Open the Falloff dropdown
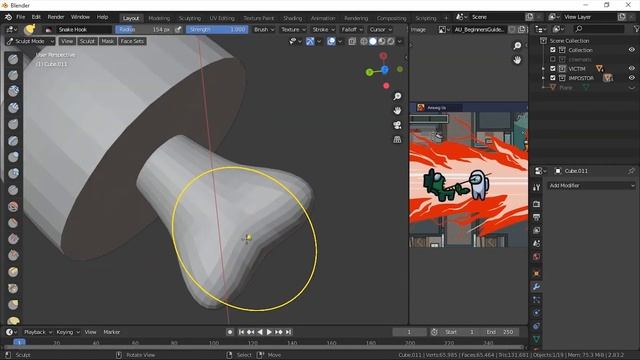The image size is (640, 360). 352,29
